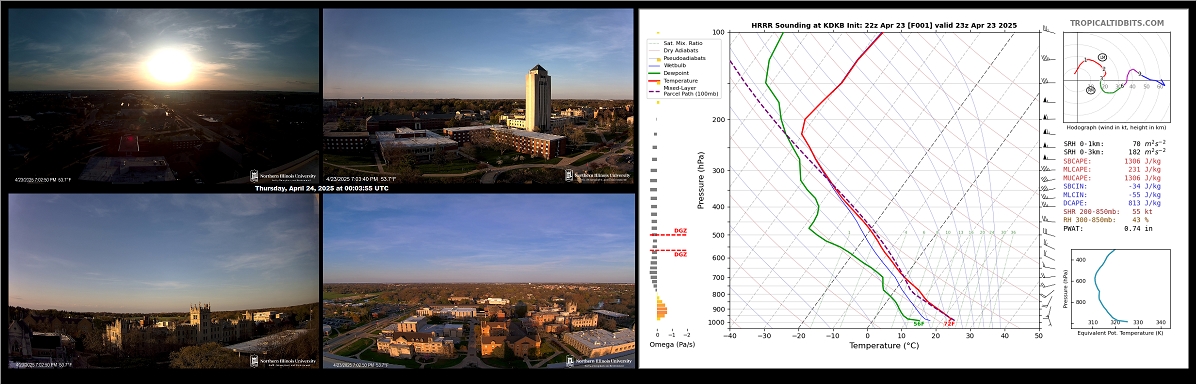Viewport: 1197px width, 385px height.
Task: Select the MLCIN -55 J/kg row
Action: point(1112,194)
